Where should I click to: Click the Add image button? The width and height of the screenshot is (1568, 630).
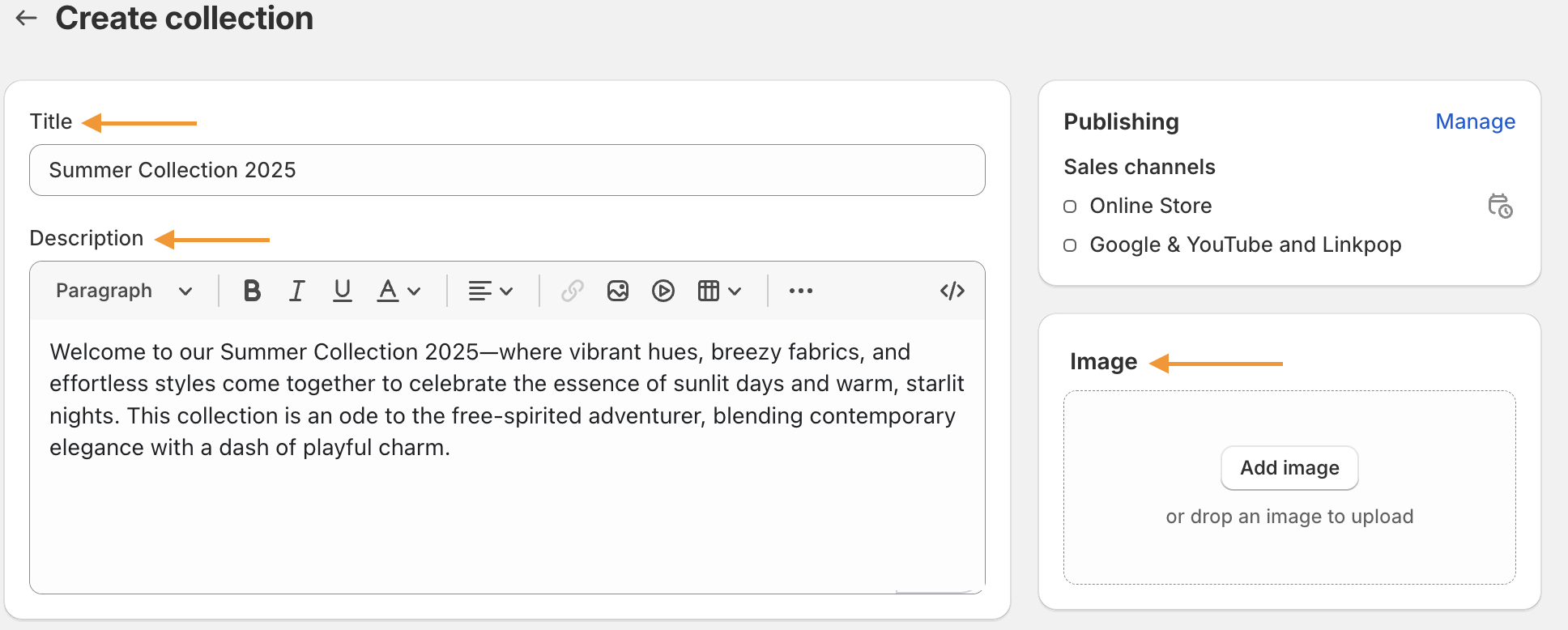pos(1289,468)
